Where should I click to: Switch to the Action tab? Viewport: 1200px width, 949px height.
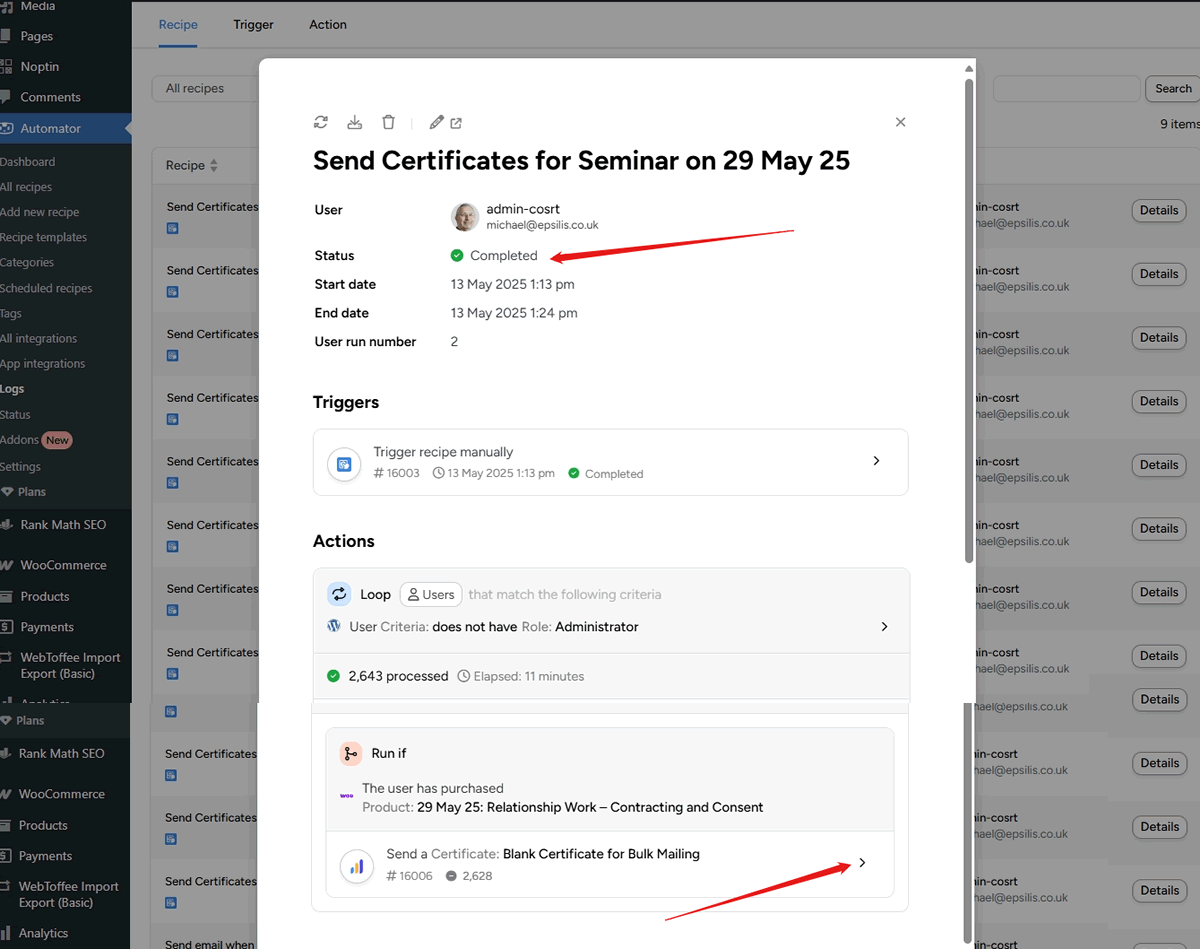point(328,24)
